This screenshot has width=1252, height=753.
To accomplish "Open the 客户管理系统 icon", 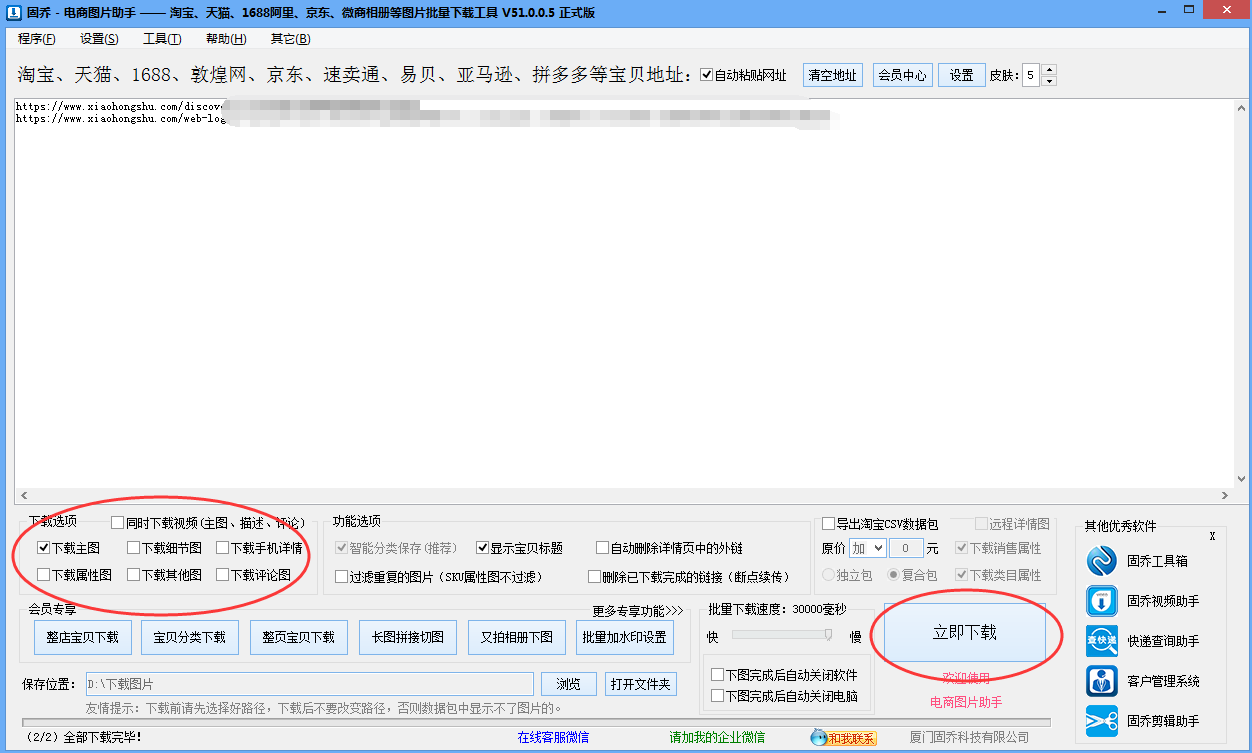I will tap(1102, 681).
